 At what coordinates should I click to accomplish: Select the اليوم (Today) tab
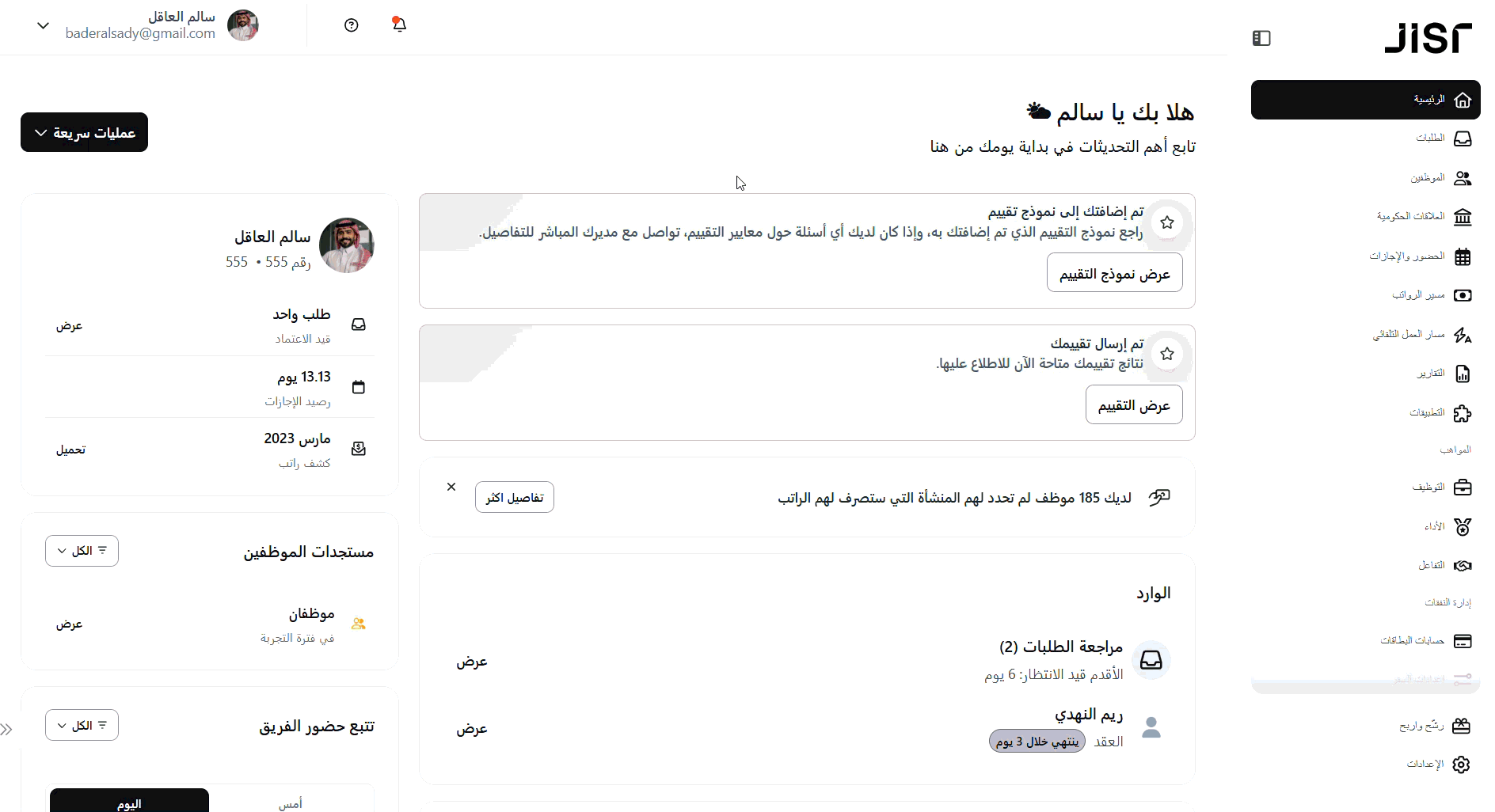[129, 803]
